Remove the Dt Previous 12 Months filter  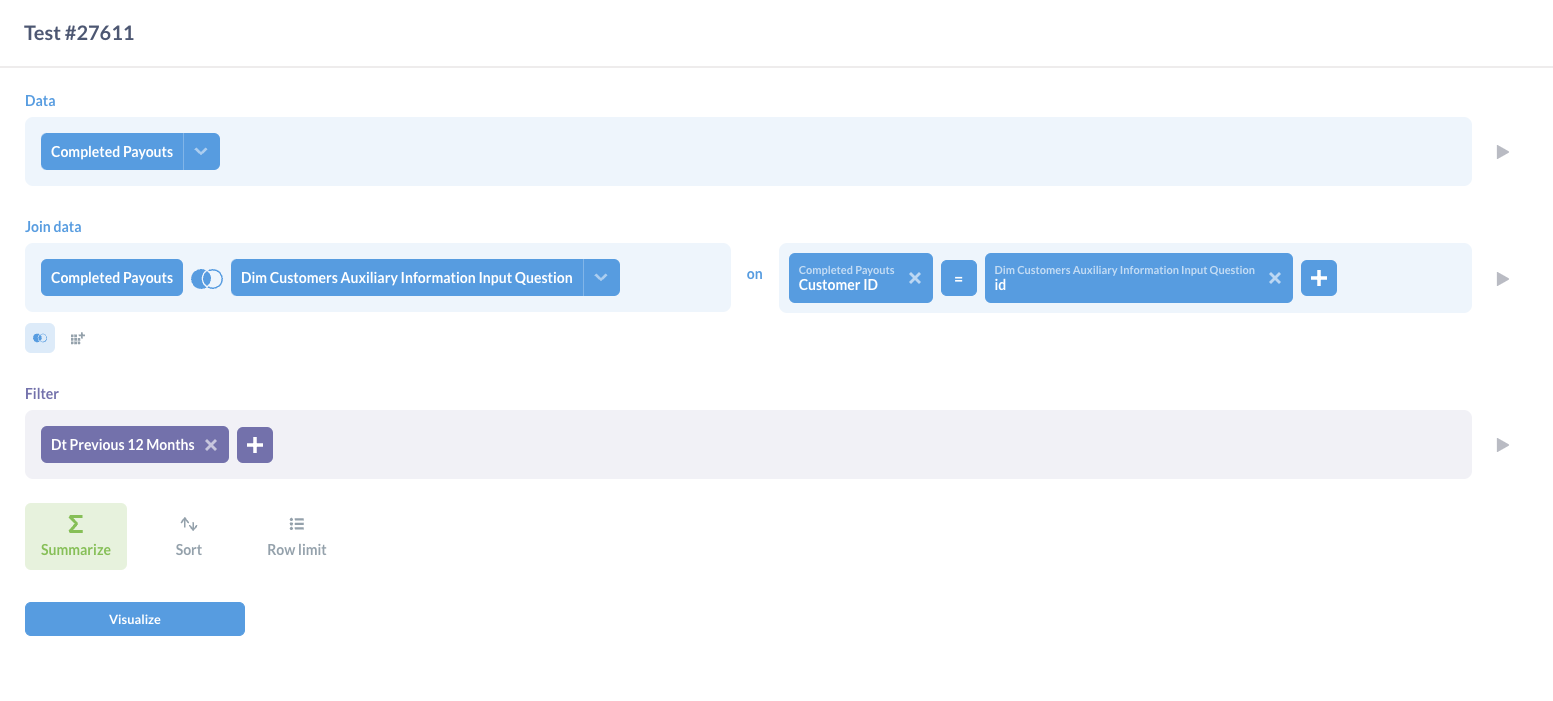coord(211,444)
